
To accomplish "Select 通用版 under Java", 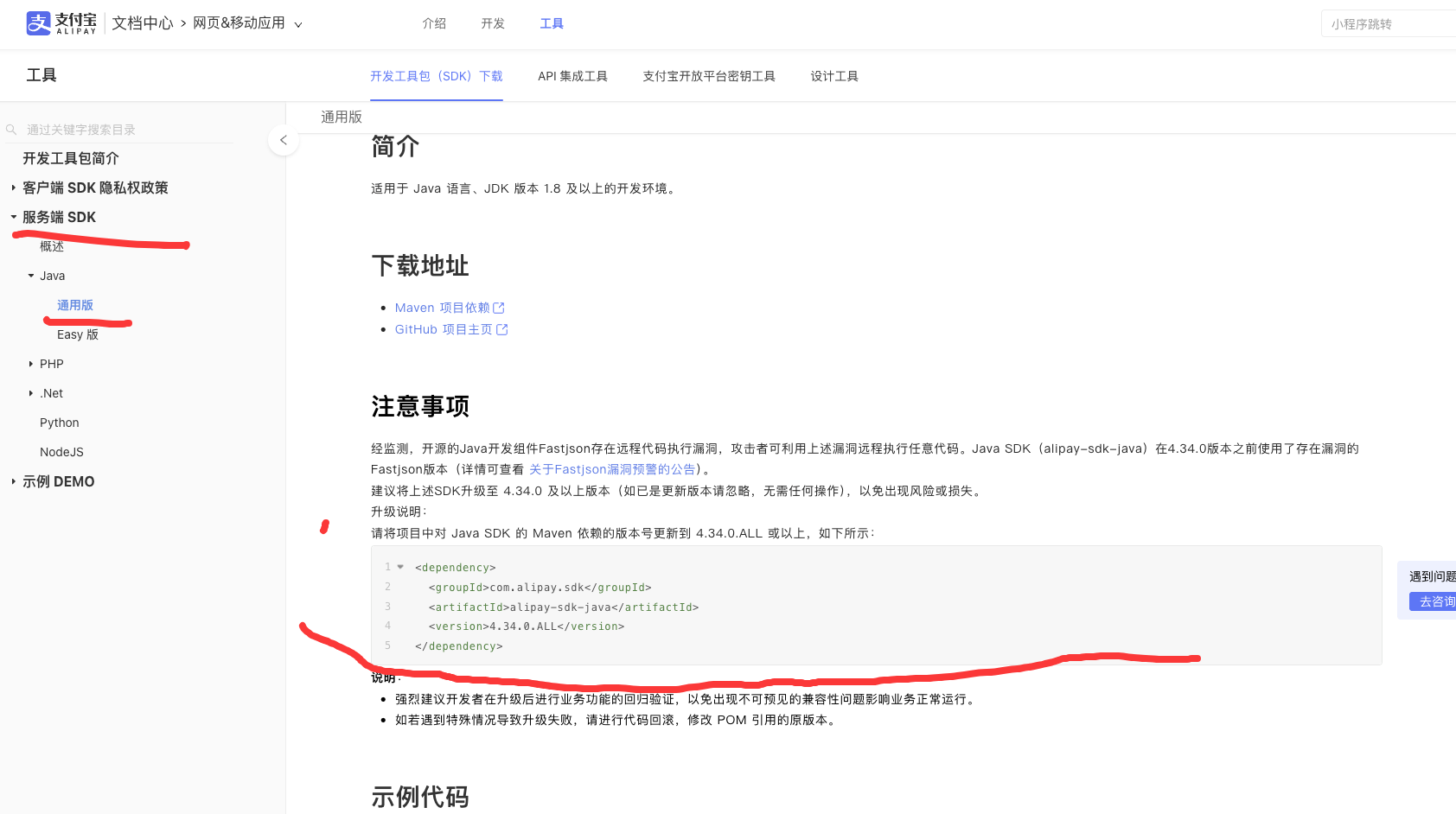I will (75, 305).
